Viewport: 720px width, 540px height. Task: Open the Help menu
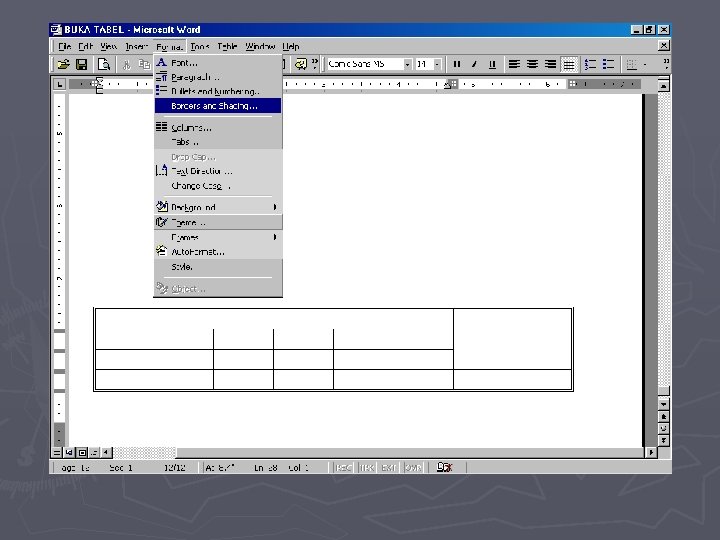[291, 46]
